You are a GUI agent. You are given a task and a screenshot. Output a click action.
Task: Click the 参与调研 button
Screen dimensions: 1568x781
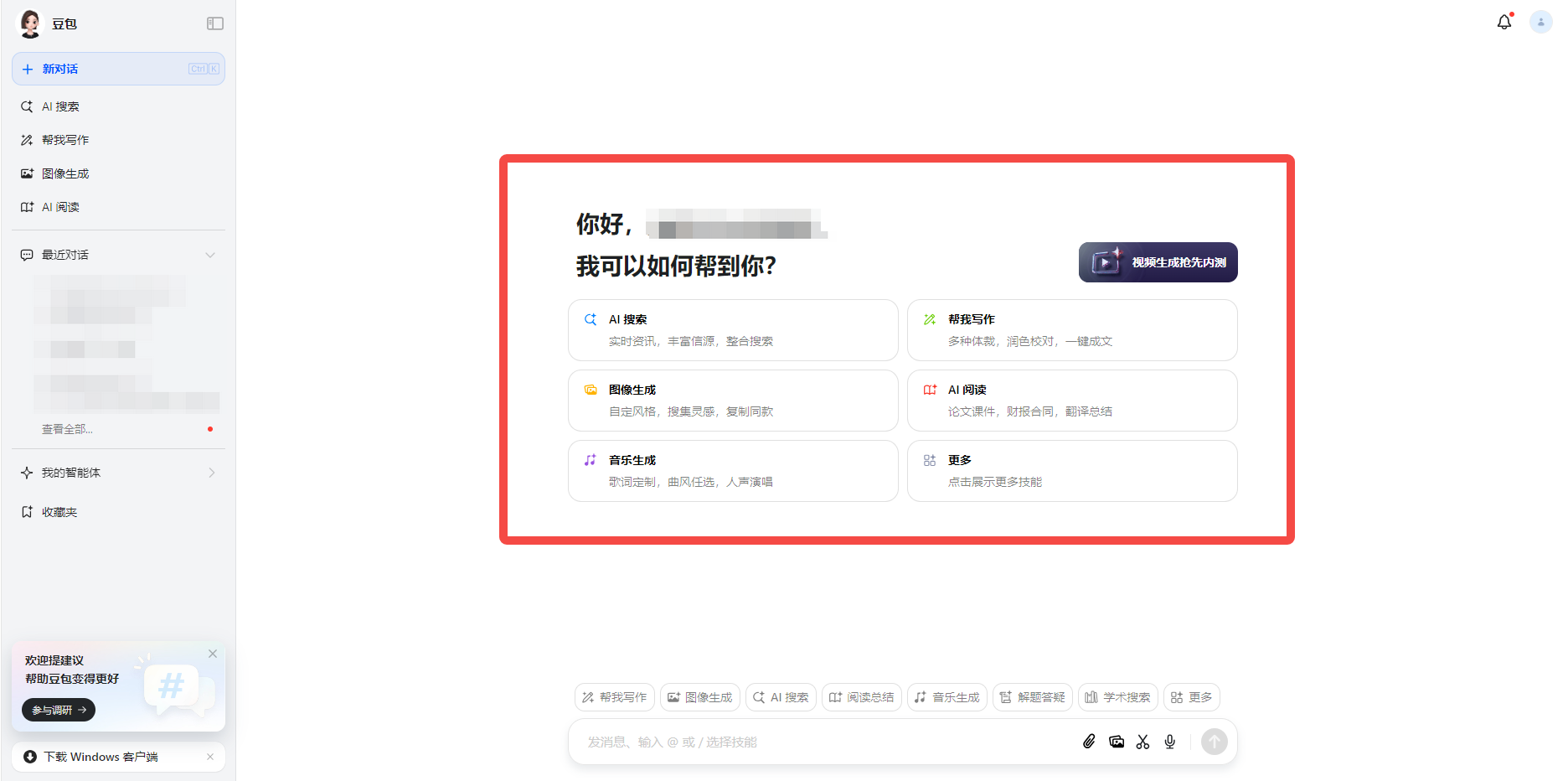click(x=59, y=710)
